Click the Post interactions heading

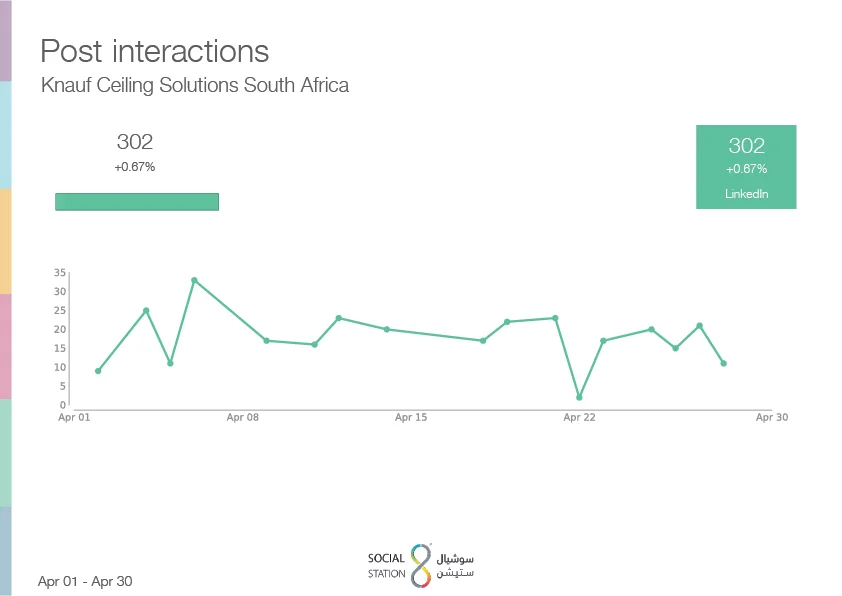click(x=154, y=51)
